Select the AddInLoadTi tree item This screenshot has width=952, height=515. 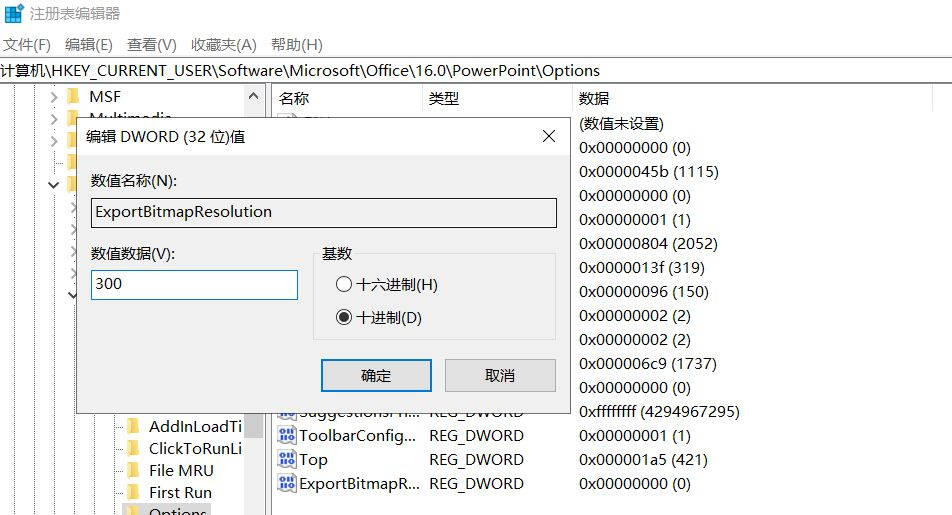[196, 426]
